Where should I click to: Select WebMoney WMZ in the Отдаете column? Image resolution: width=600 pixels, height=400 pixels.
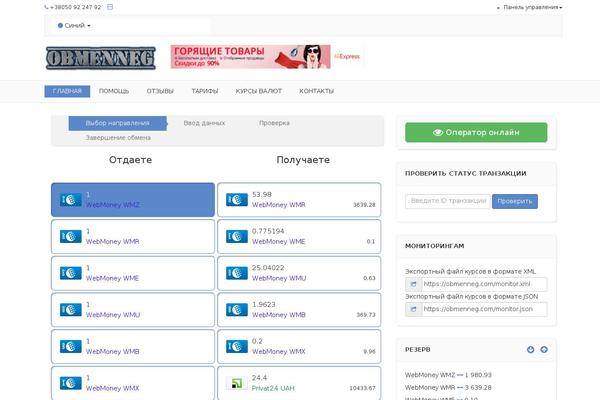pyautogui.click(x=133, y=200)
